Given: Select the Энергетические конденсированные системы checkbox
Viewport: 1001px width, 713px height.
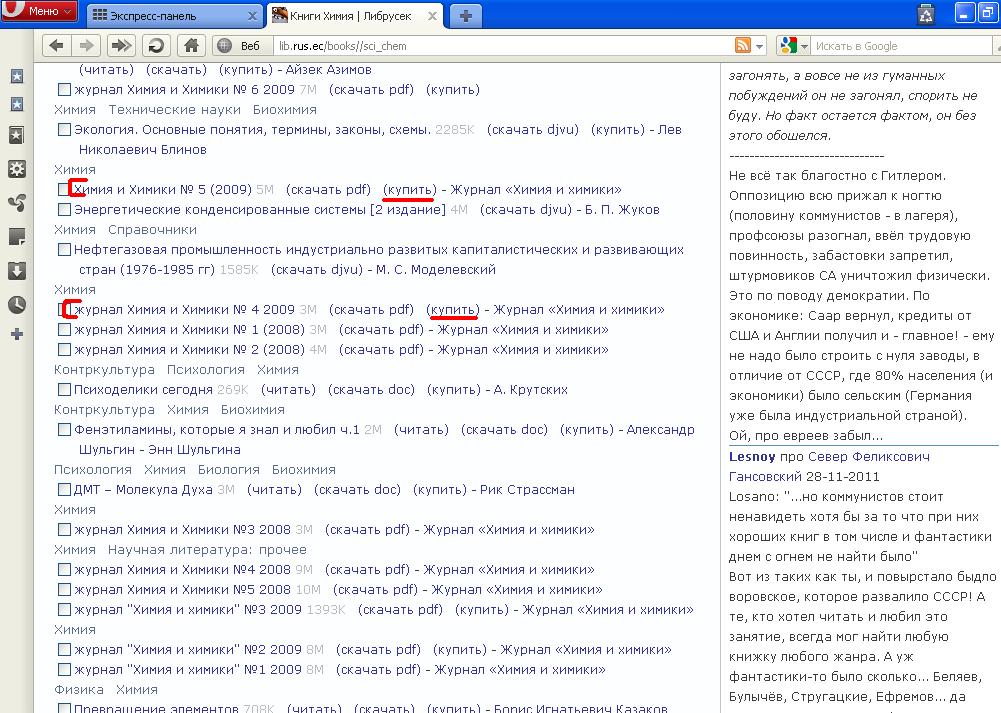Looking at the screenshot, I should (x=64, y=210).
